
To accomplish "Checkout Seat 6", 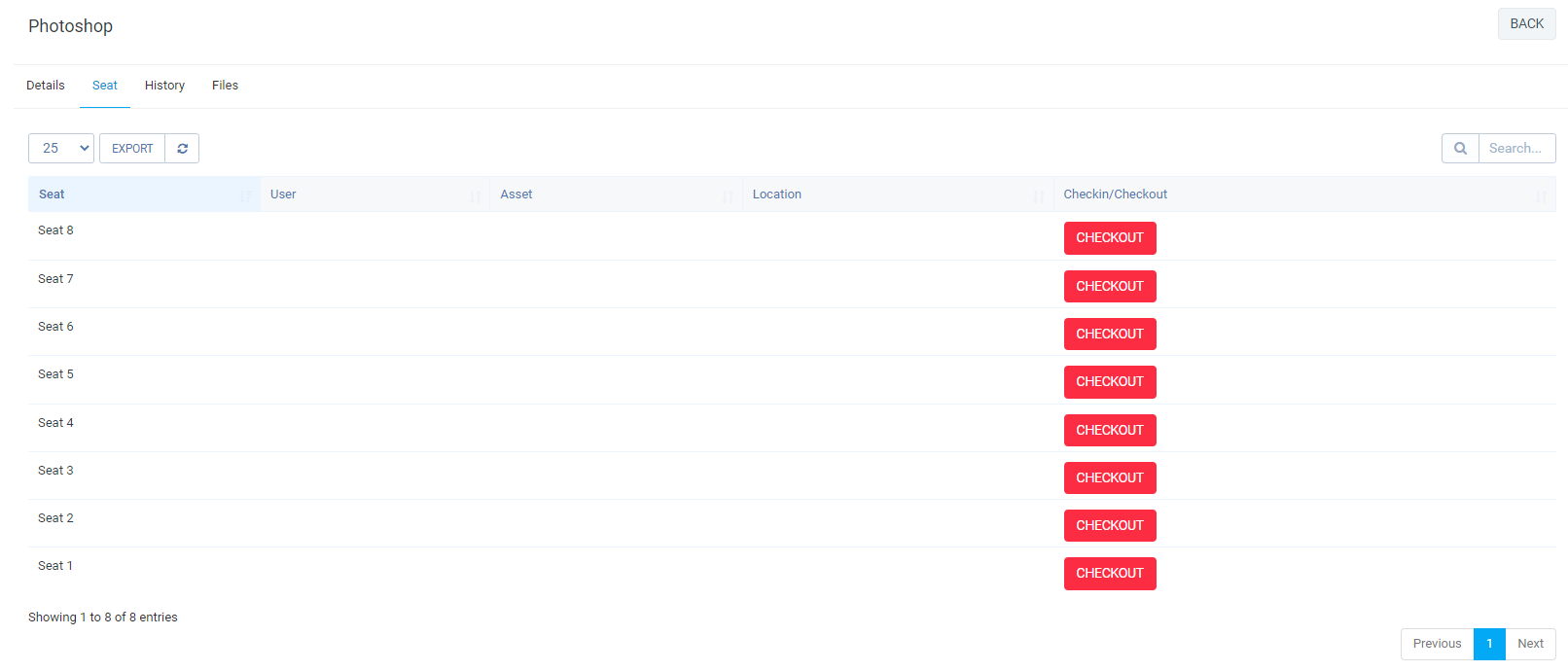I will [1110, 335].
